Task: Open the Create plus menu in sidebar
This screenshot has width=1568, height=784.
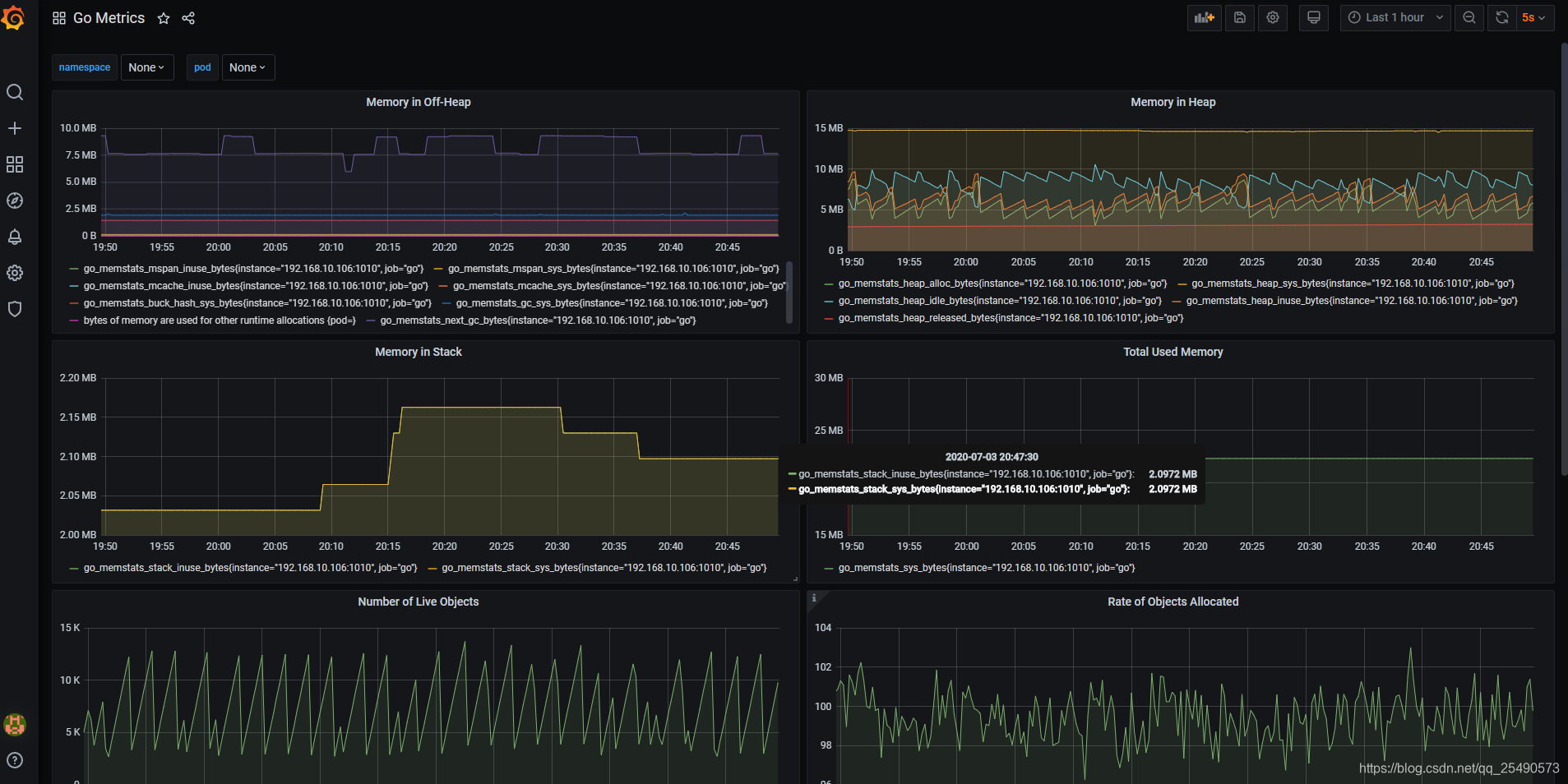Action: 15,128
